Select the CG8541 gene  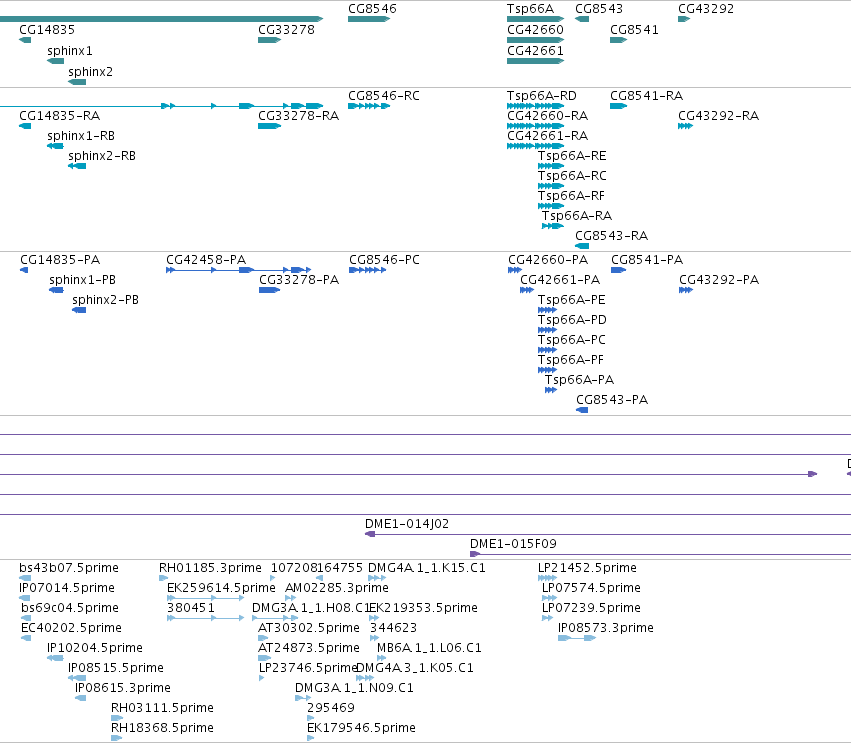618,40
